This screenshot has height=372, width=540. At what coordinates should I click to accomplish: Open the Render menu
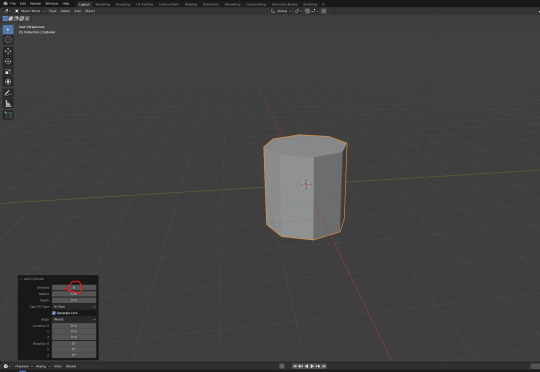click(35, 3)
